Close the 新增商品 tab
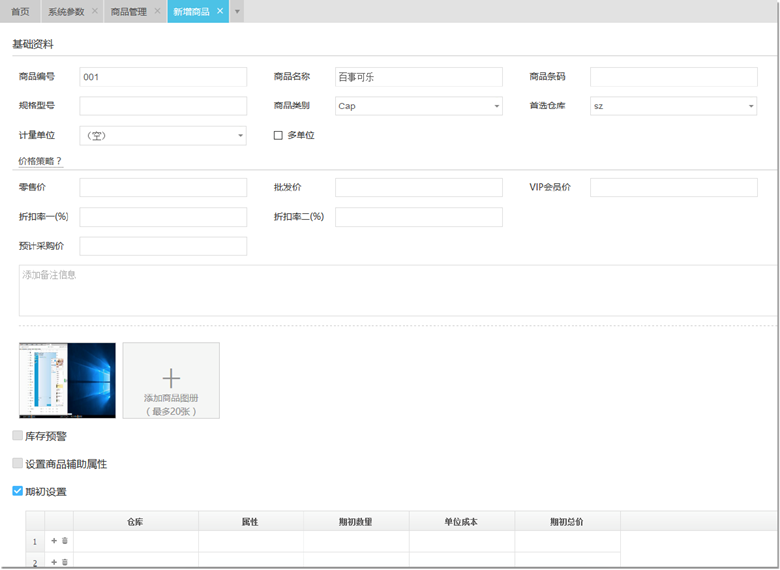The width and height of the screenshot is (780, 570). (220, 11)
